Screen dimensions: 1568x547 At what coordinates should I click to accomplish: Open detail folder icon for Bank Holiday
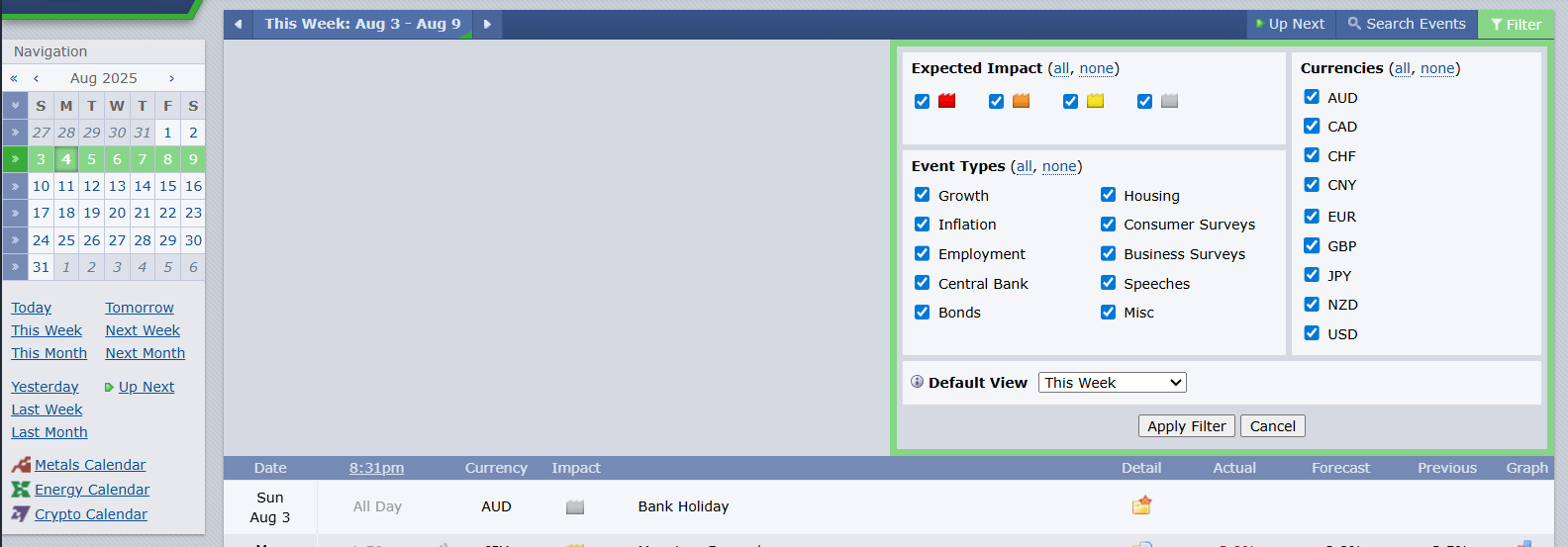[x=1141, y=505]
